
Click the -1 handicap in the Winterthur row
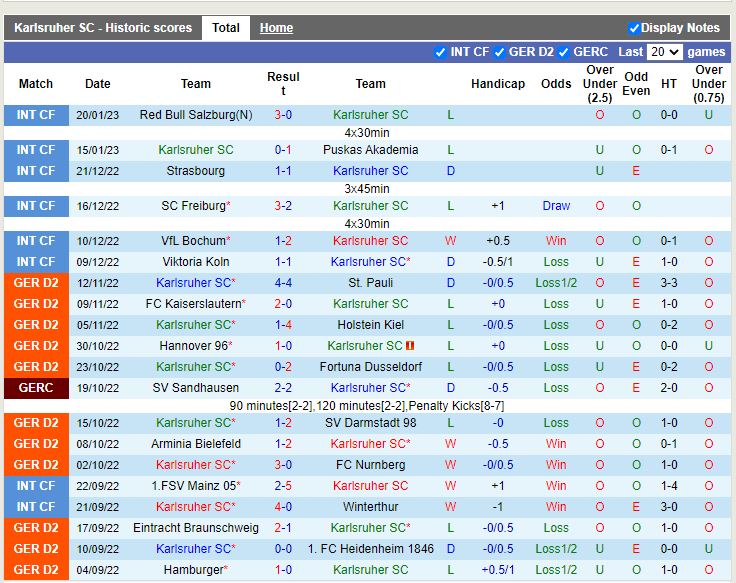pos(498,507)
